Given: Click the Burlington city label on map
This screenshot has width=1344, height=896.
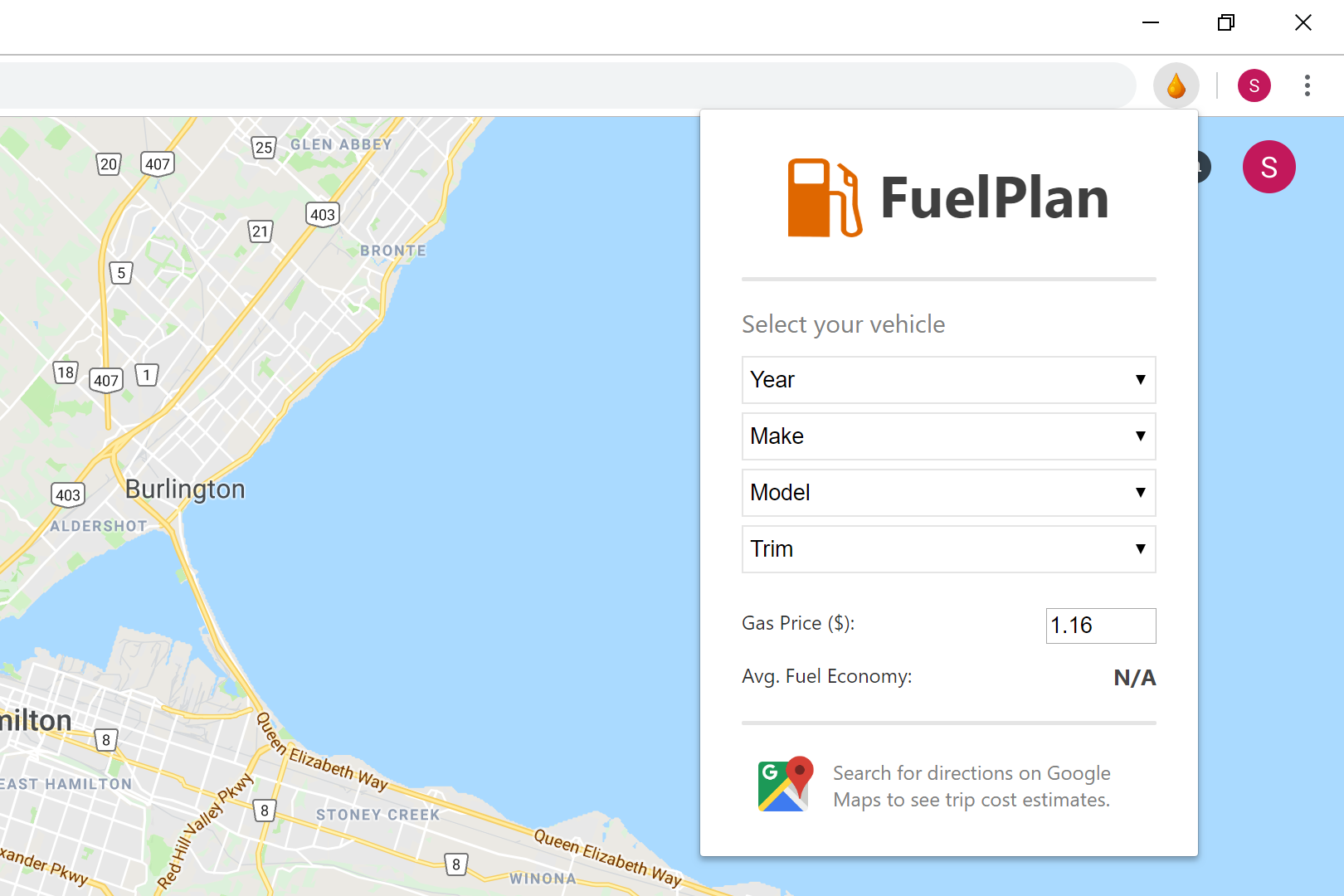Looking at the screenshot, I should (185, 489).
